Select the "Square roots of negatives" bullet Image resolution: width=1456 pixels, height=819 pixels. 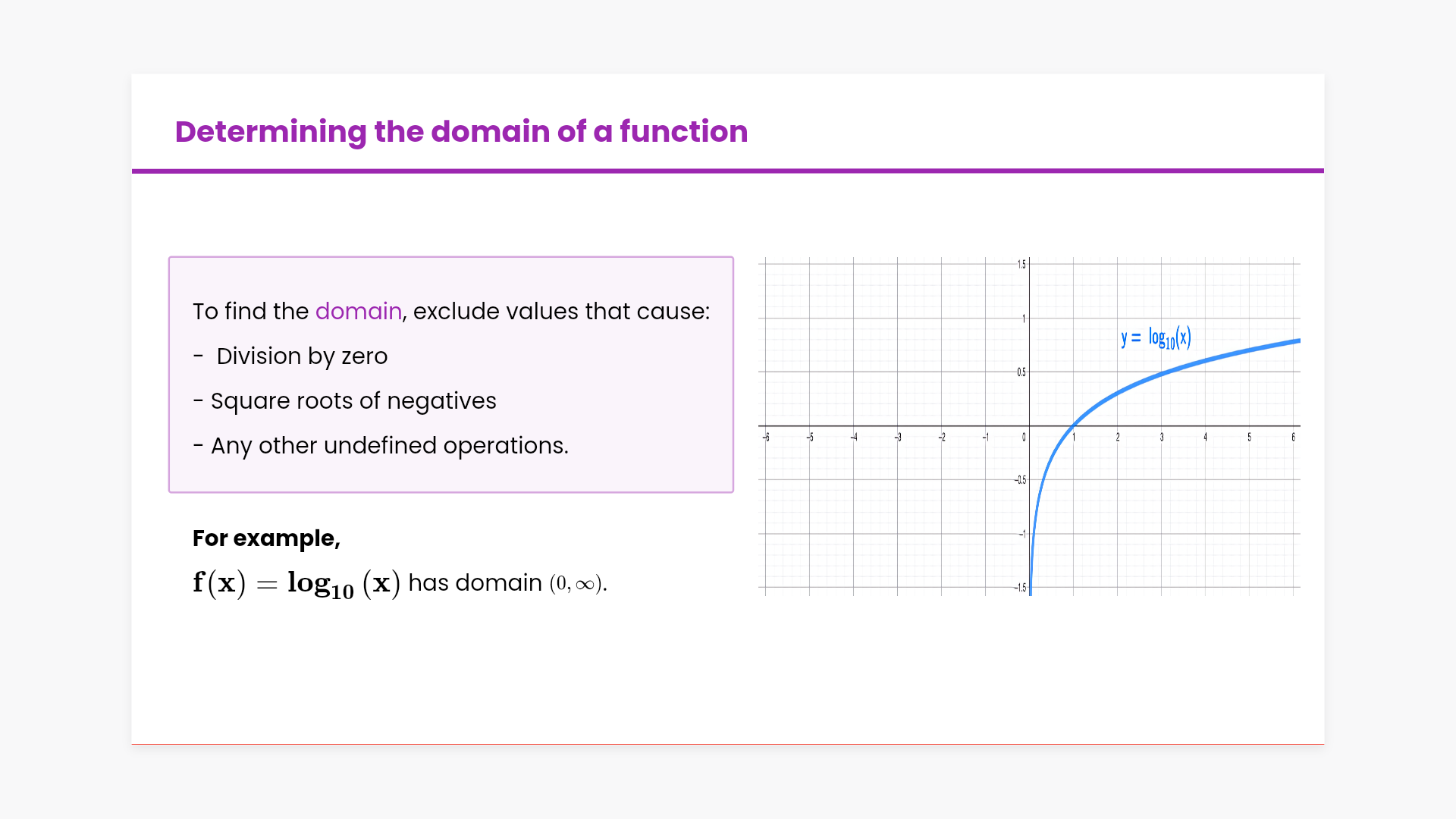pos(353,400)
